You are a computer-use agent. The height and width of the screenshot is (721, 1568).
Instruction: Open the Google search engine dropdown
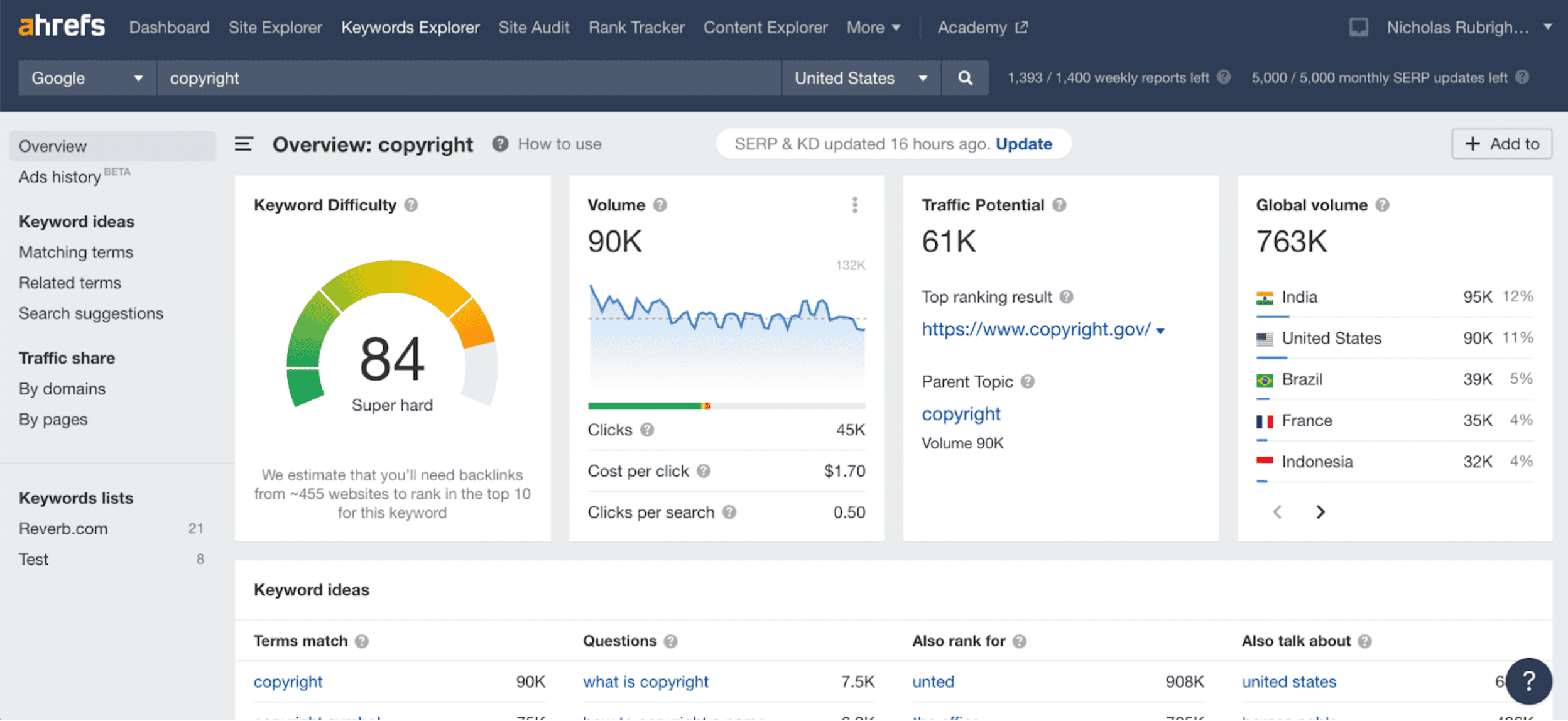point(87,78)
